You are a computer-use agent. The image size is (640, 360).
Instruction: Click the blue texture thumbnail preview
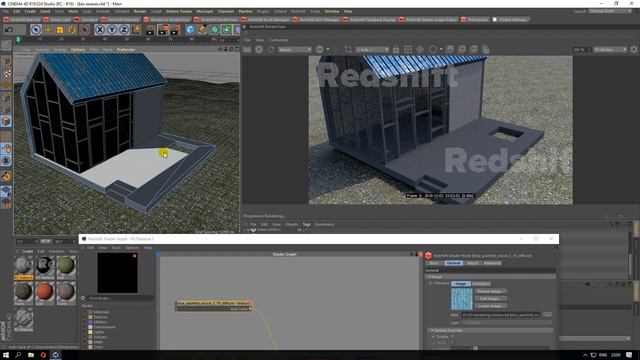click(x=462, y=299)
